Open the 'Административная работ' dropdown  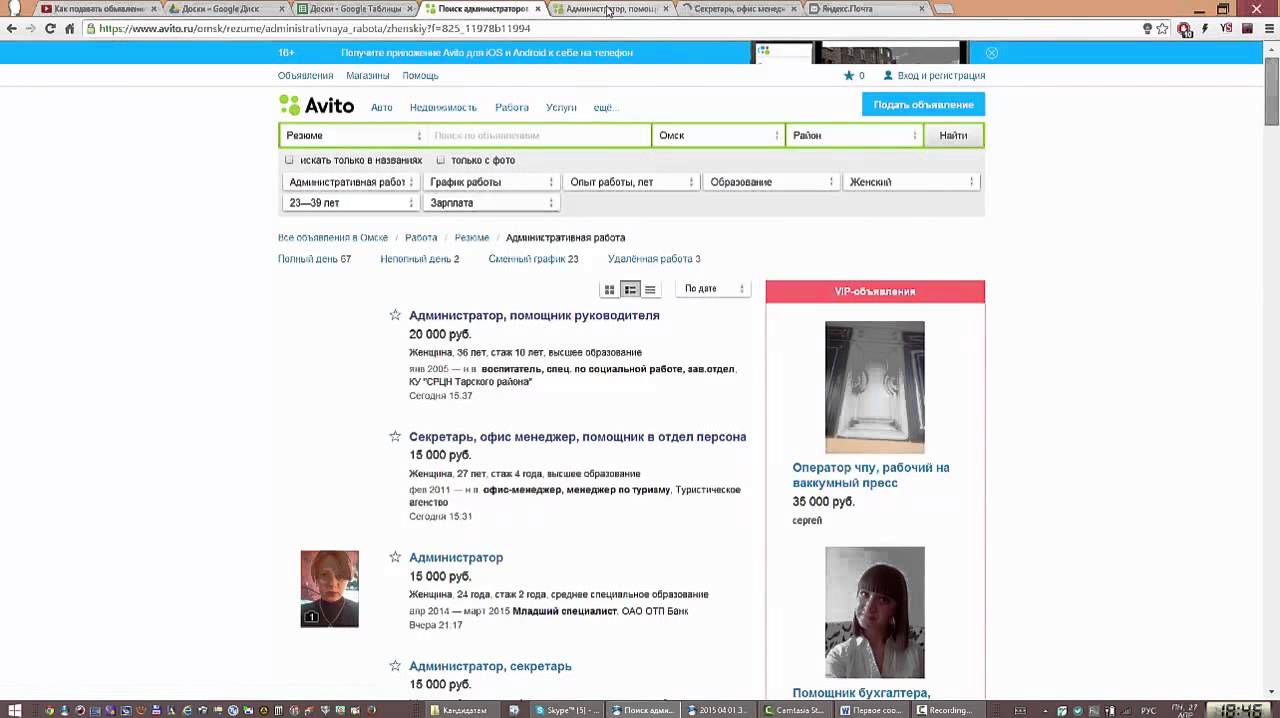[x=351, y=182]
